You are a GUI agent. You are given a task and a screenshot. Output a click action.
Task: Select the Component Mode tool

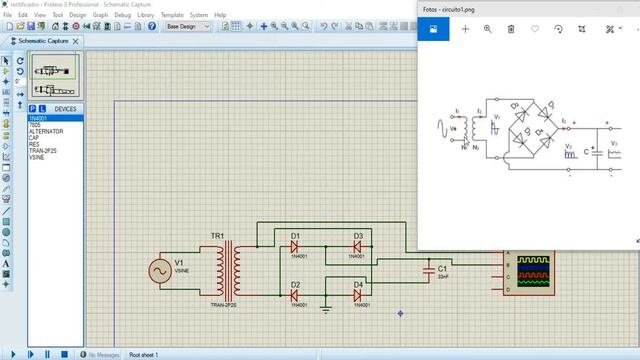coord(6,71)
